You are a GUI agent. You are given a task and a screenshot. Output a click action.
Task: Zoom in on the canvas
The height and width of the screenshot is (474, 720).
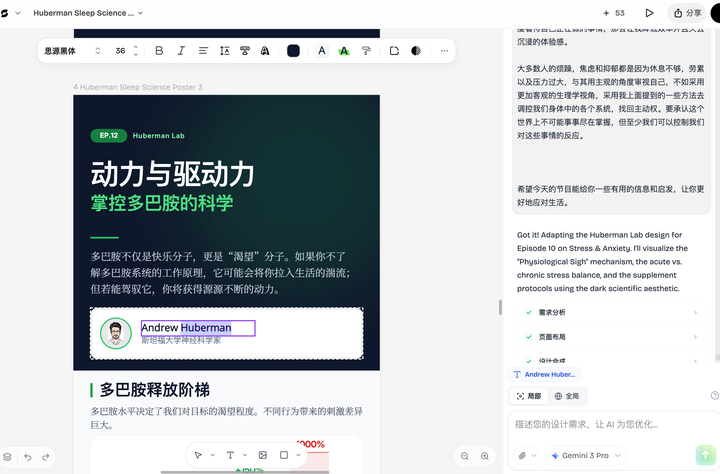(485, 456)
